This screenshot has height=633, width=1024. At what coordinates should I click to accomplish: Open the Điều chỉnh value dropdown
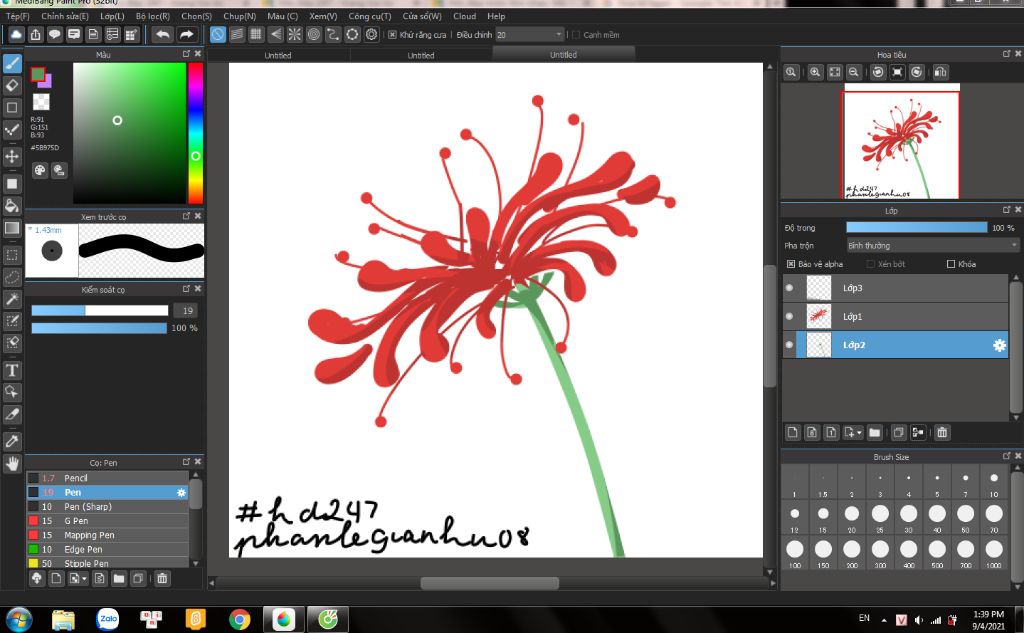558,35
